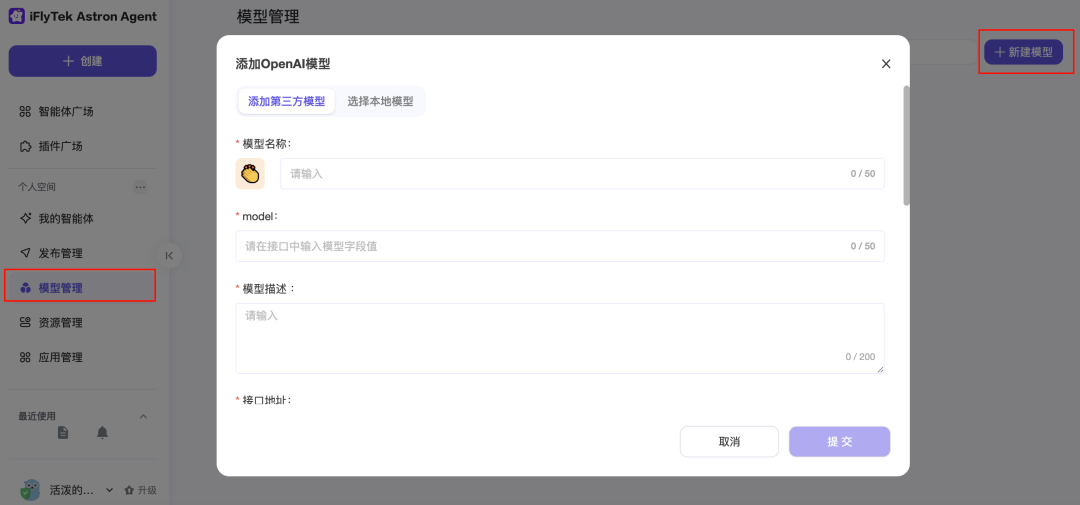1080x505 pixels.
Task: Click the document icon under 最近使用
Action: [63, 433]
